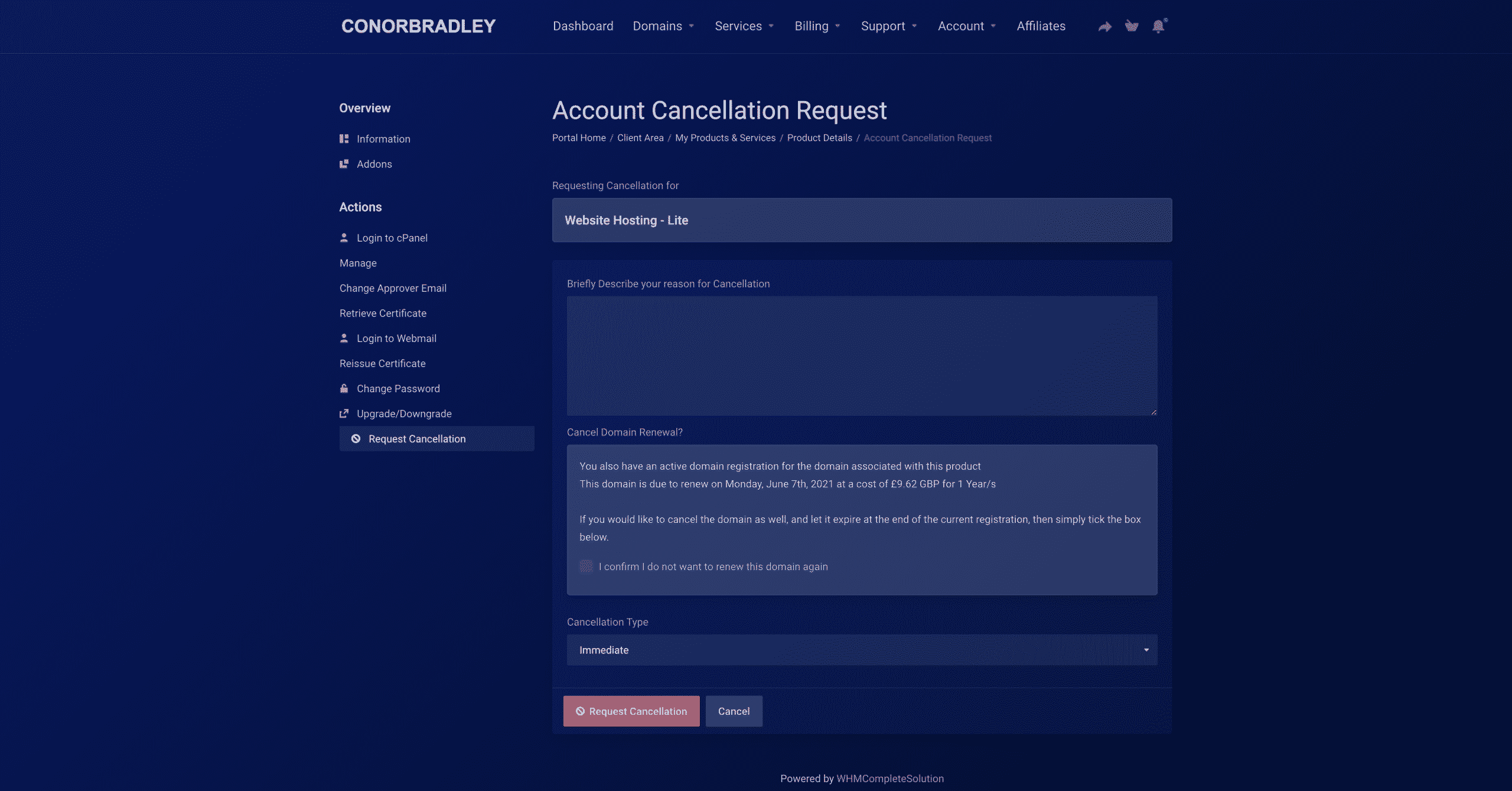Image resolution: width=1512 pixels, height=791 pixels.
Task: Click the ban icon beside sidebar Request Cancellation
Action: (x=356, y=439)
